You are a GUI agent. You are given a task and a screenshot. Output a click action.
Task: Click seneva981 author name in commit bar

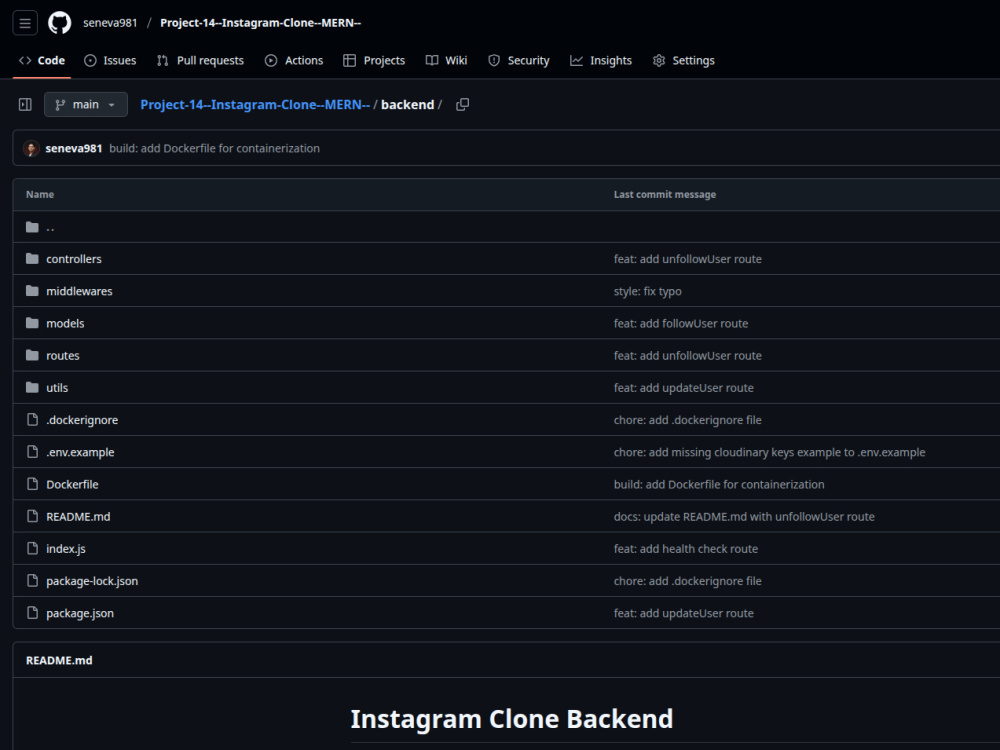coord(74,149)
